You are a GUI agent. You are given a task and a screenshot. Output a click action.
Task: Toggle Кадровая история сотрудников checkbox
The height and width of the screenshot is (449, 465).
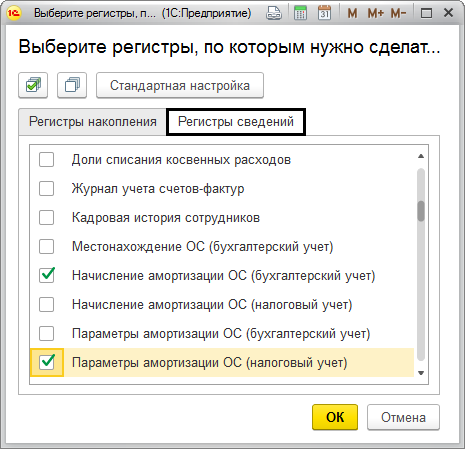46,218
